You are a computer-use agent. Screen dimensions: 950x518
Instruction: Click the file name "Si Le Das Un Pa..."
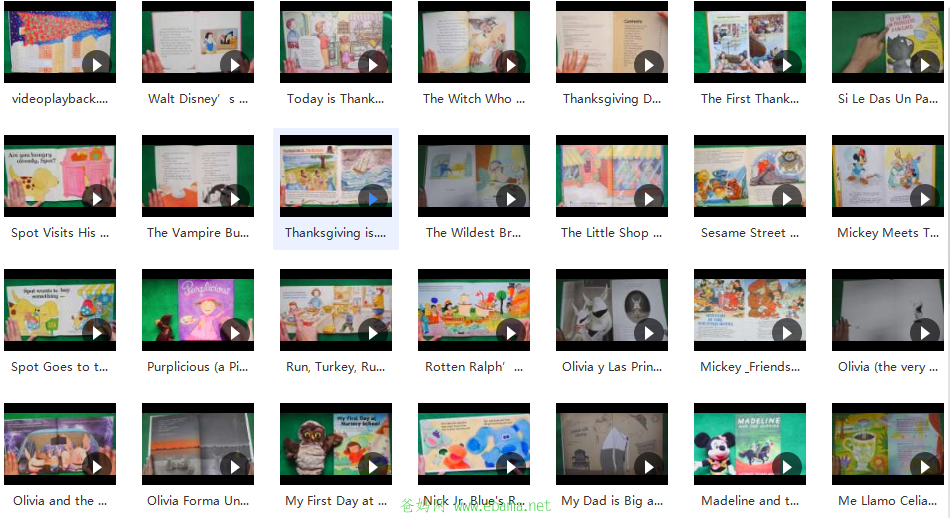[888, 99]
